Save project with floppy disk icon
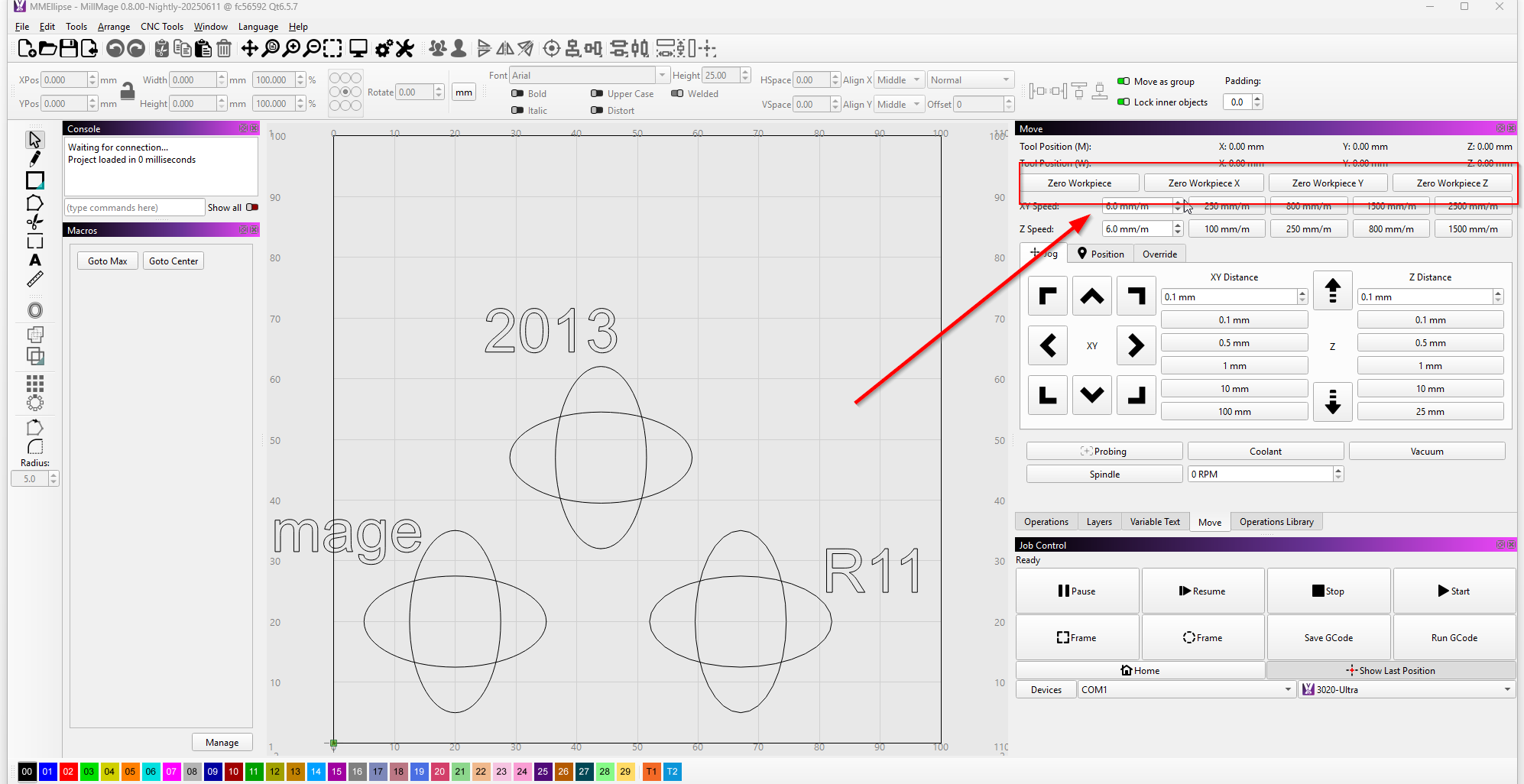This screenshot has width=1524, height=784. [x=69, y=49]
